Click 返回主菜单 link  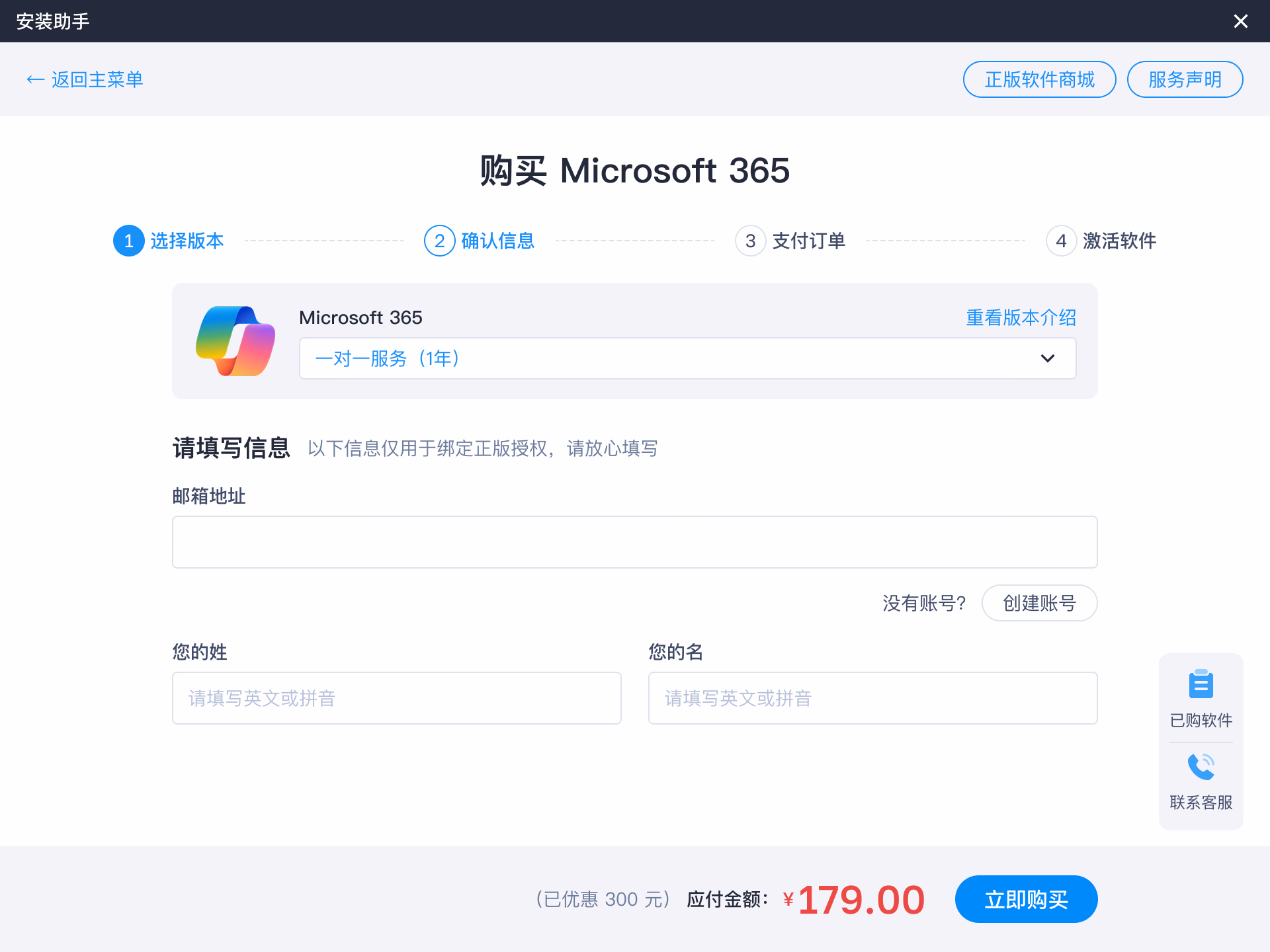coord(97,80)
